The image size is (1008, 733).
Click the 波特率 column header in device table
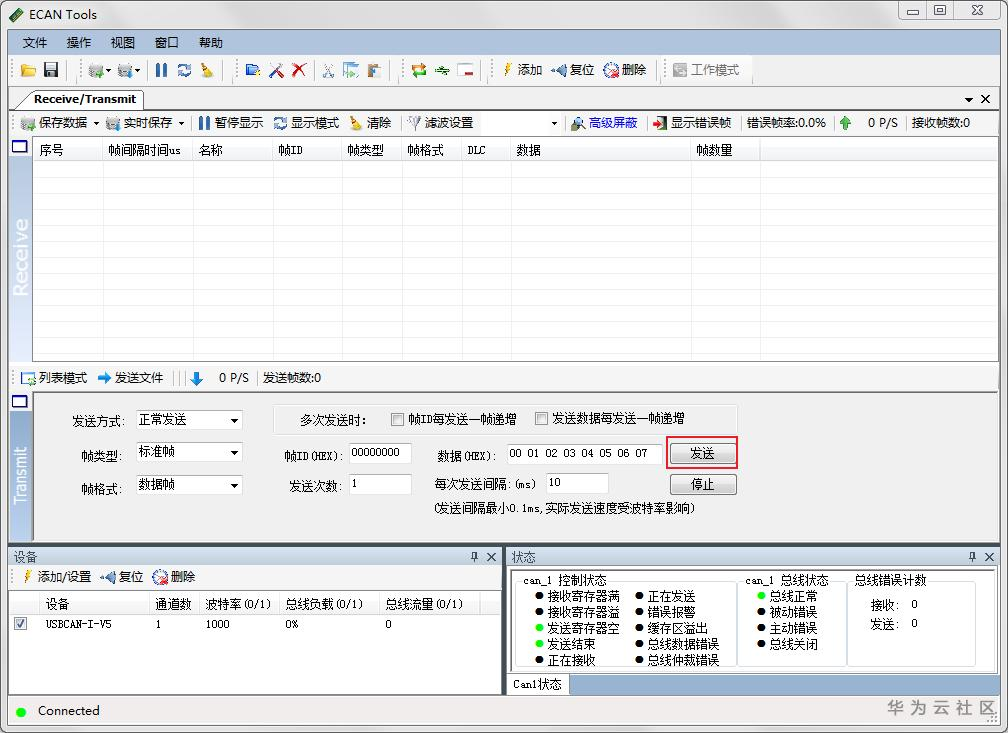(238, 604)
